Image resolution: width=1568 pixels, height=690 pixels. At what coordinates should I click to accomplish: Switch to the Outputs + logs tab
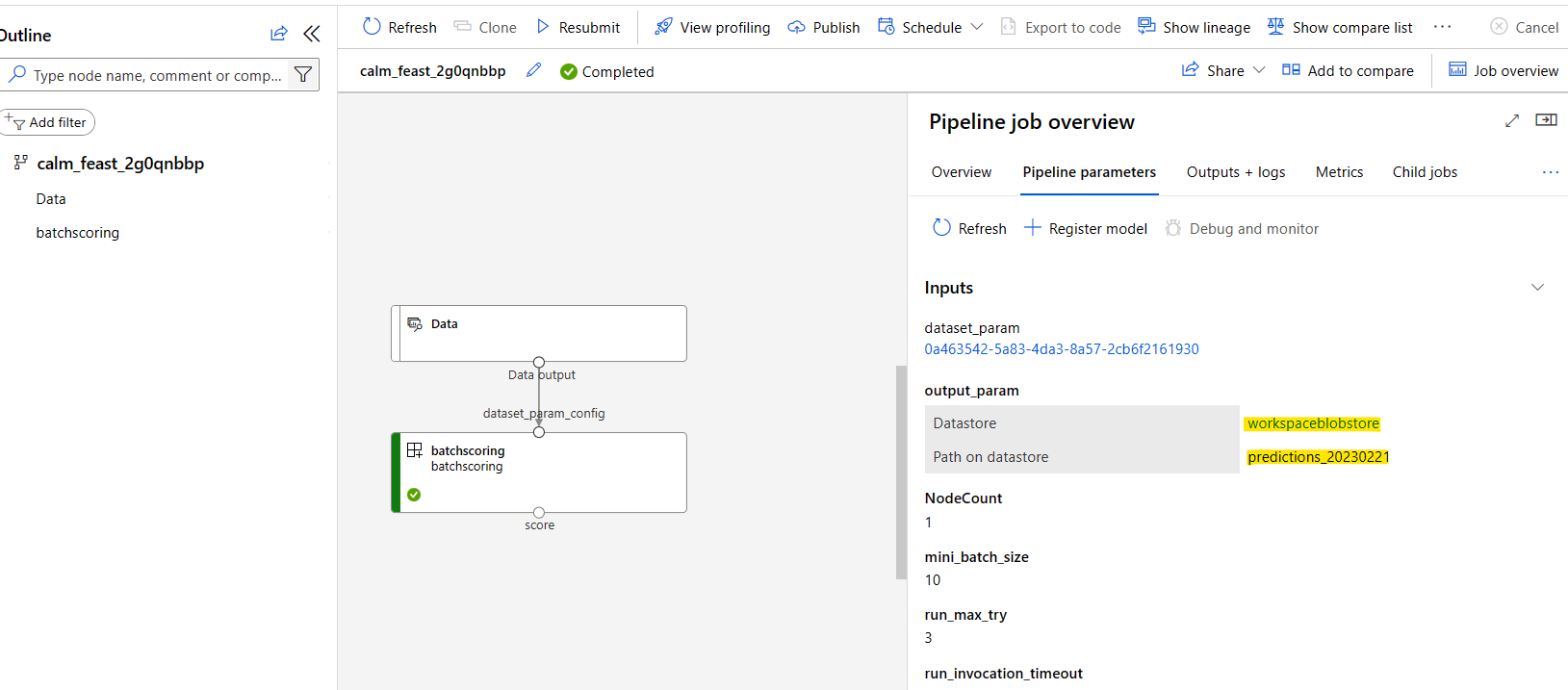[x=1235, y=171]
